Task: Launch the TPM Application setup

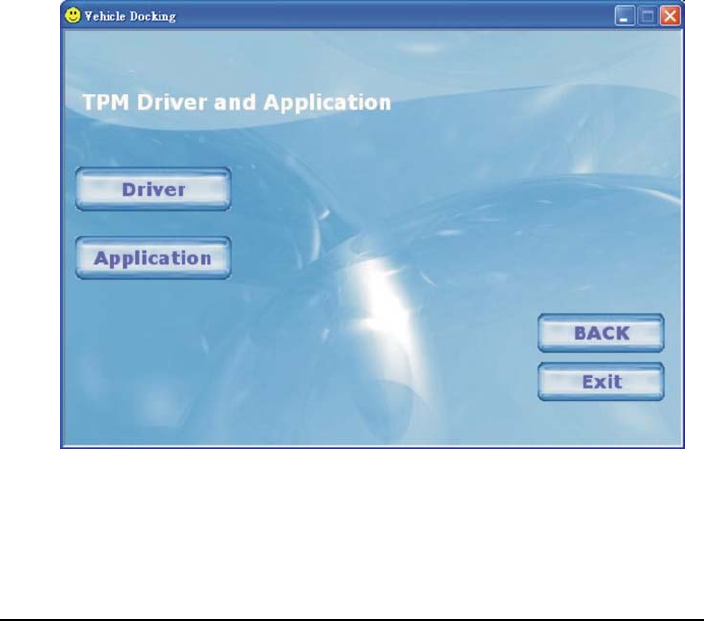Action: point(153,258)
